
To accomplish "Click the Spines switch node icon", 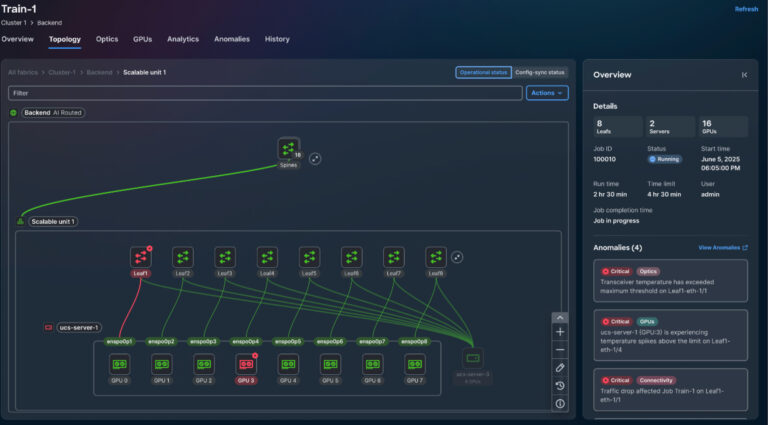I will pos(288,150).
